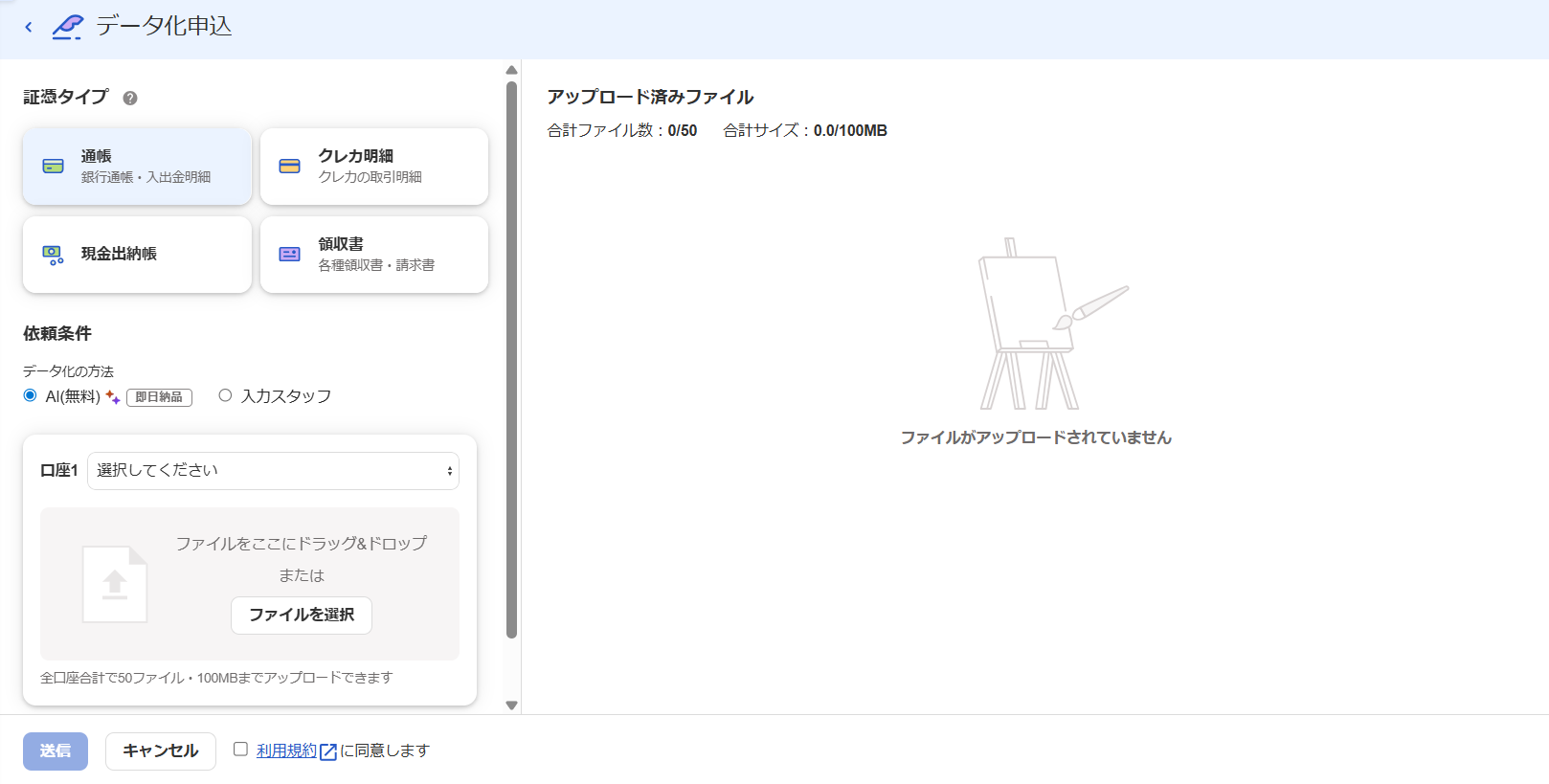Click the 領収書 receipt icon
1549x784 pixels.
pyautogui.click(x=290, y=255)
